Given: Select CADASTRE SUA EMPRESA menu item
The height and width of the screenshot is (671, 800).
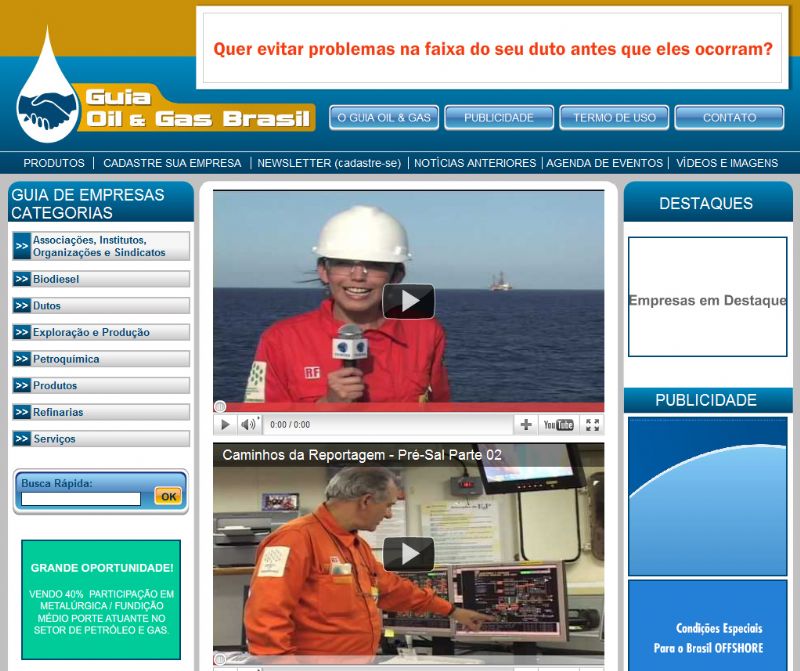Looking at the screenshot, I should 172,163.
